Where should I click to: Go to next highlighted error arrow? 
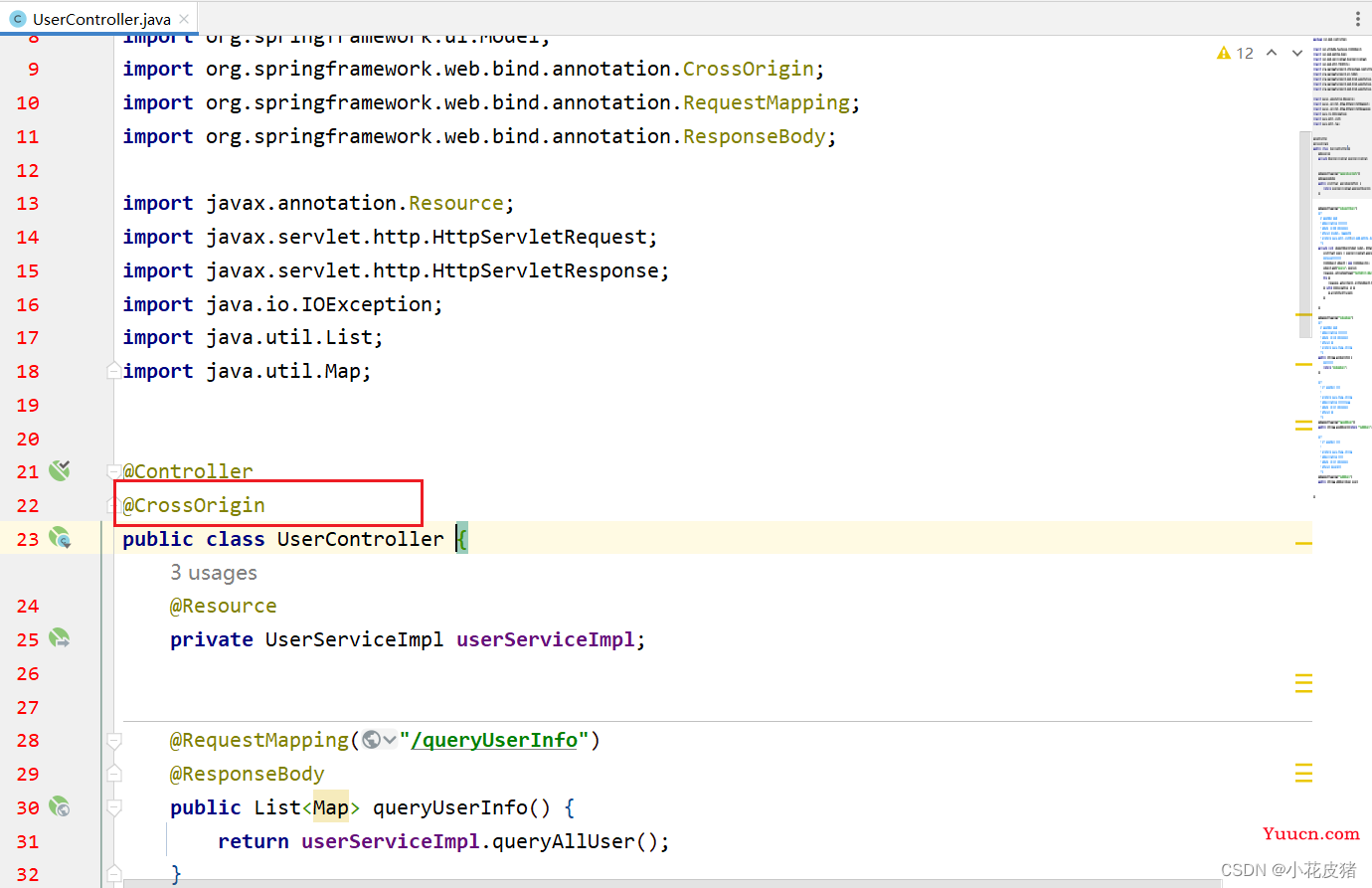[x=1297, y=53]
